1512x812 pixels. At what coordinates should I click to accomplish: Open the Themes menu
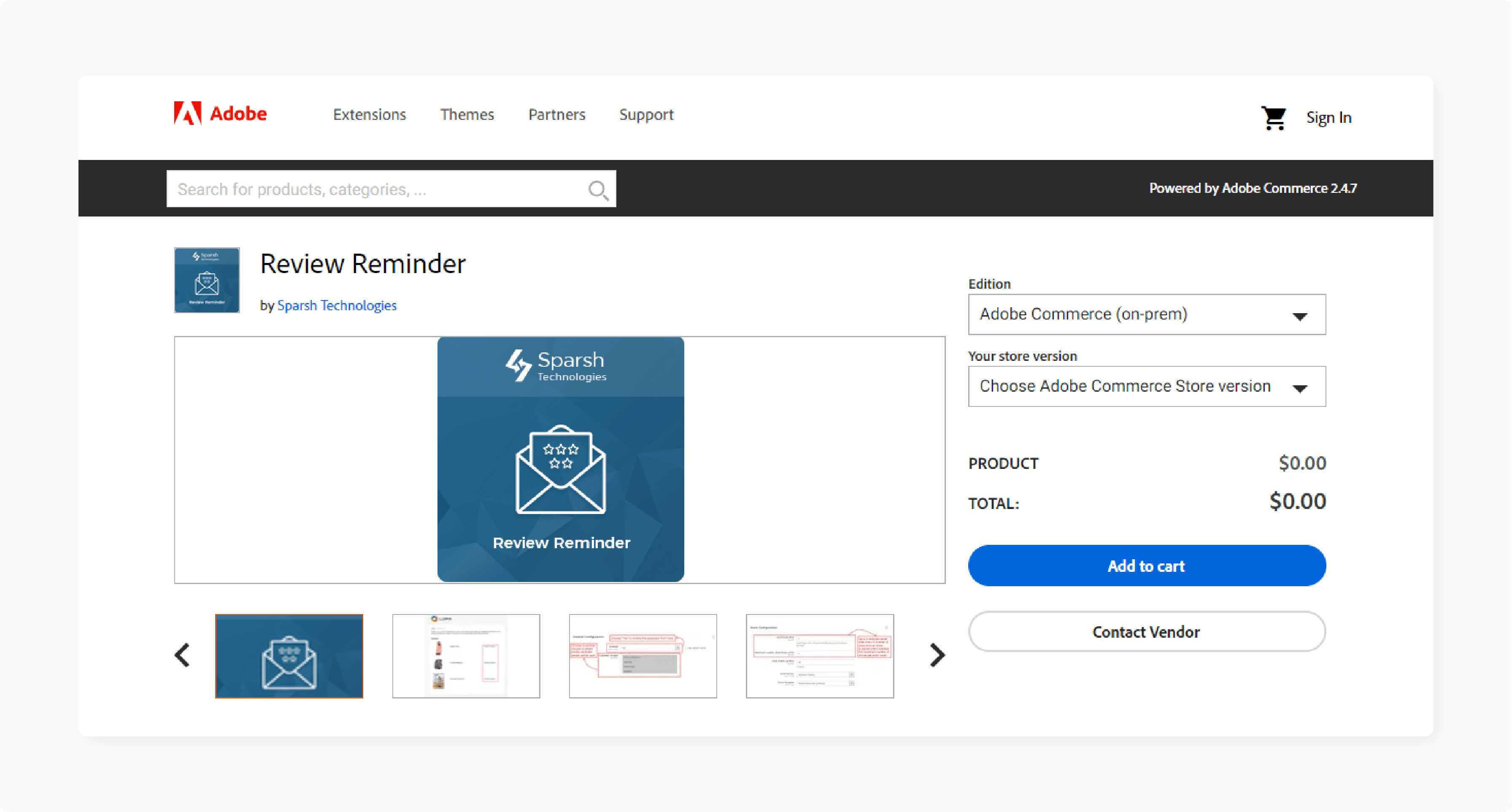pyautogui.click(x=467, y=114)
